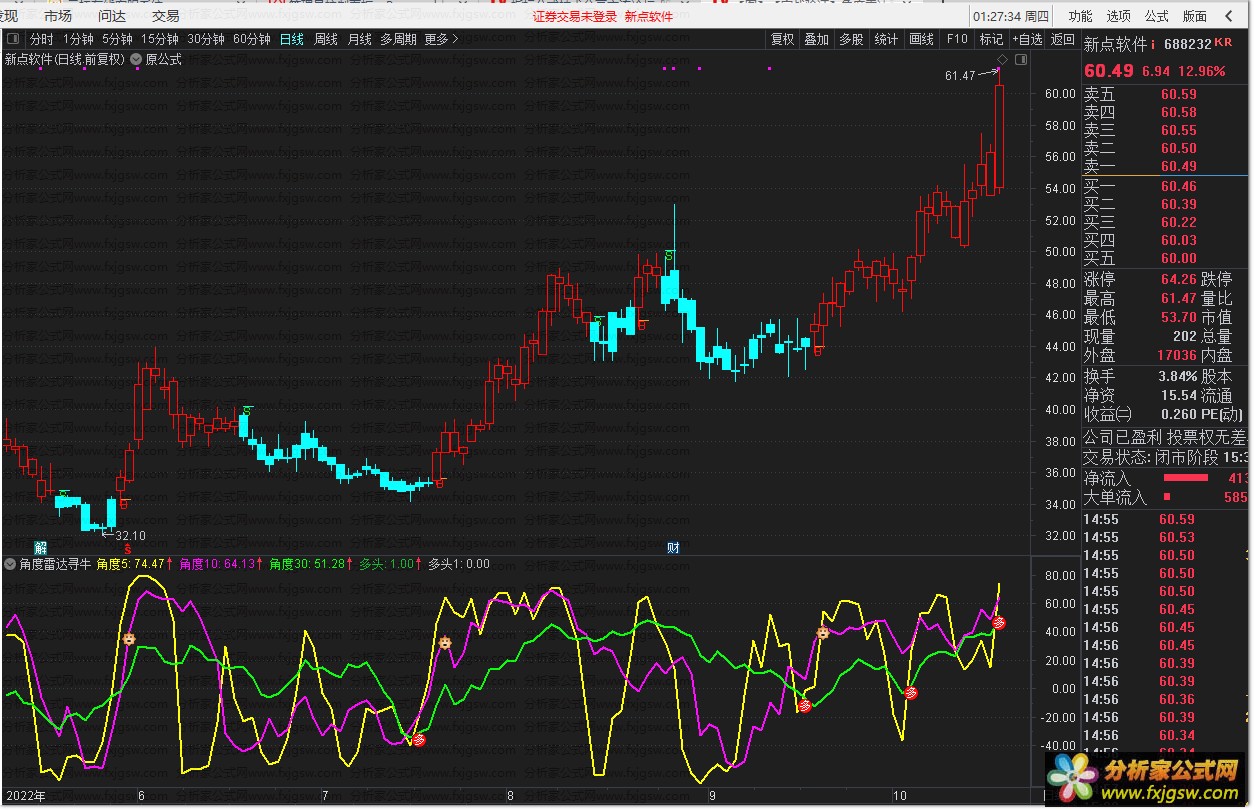Click the 多股 multi-stock button
Viewport: 1255px width, 810px height.
click(852, 39)
